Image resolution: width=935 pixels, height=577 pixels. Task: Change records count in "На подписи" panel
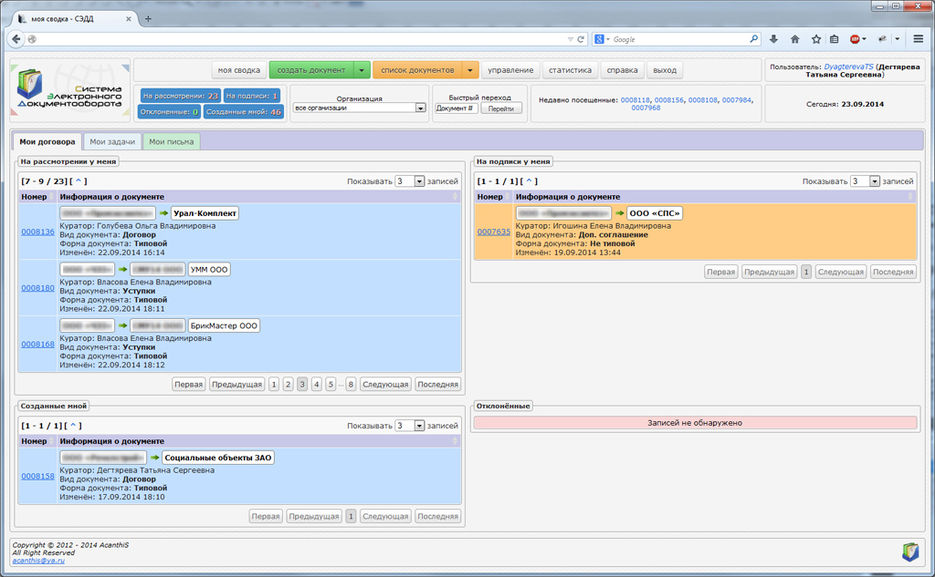point(865,181)
